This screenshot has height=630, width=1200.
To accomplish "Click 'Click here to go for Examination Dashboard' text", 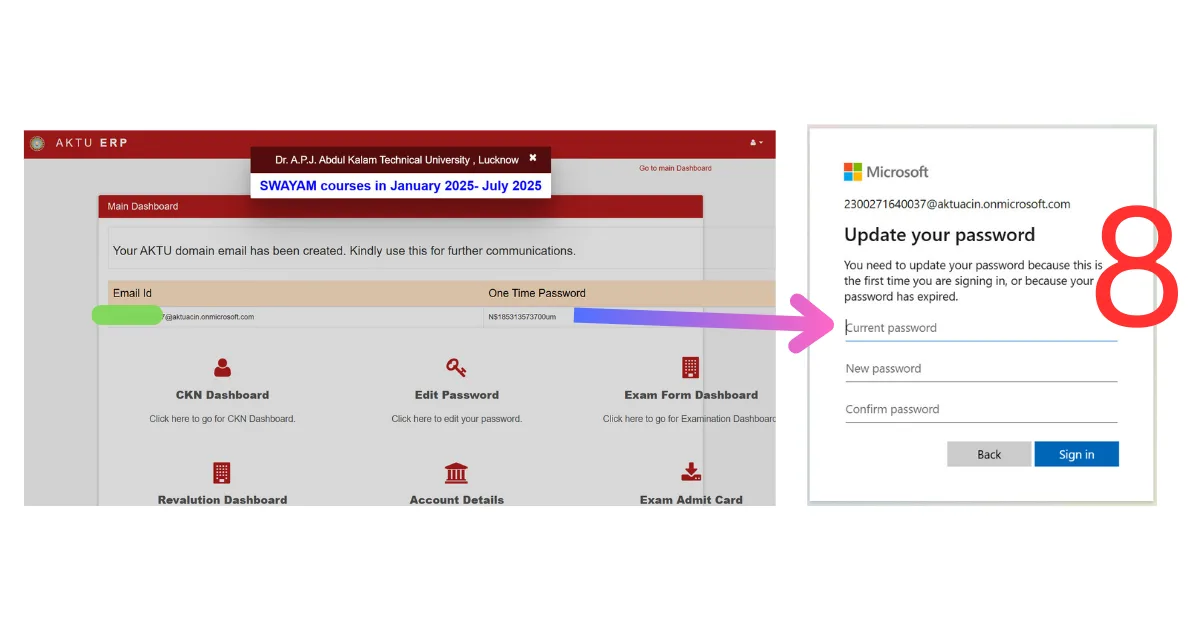I will coord(689,419).
